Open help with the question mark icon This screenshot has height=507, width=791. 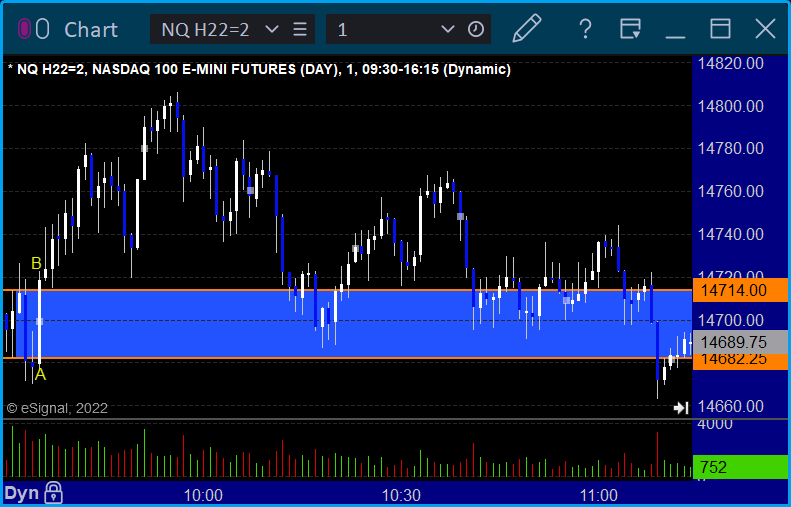click(585, 29)
